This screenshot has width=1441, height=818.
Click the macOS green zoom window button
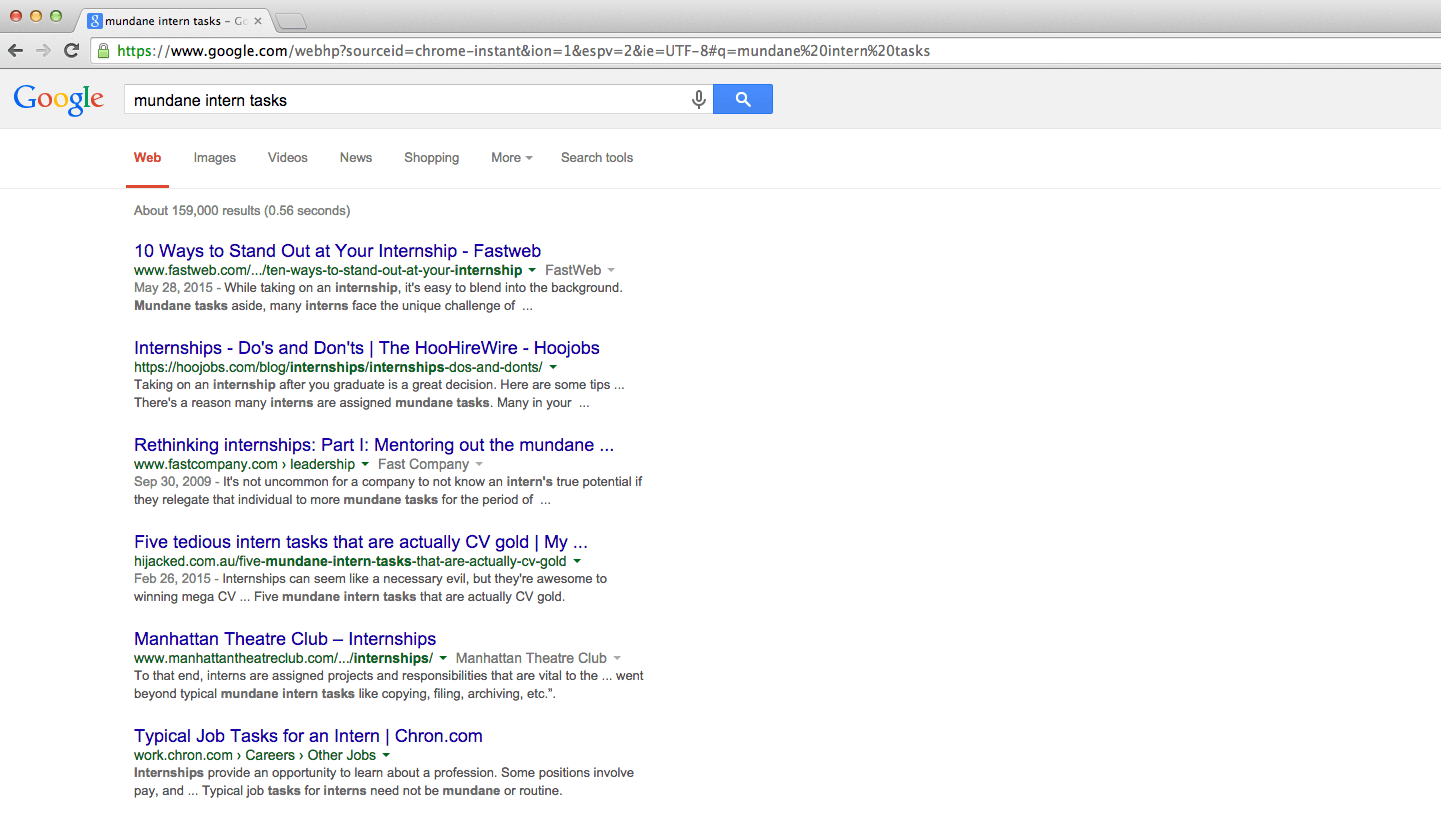click(x=56, y=16)
